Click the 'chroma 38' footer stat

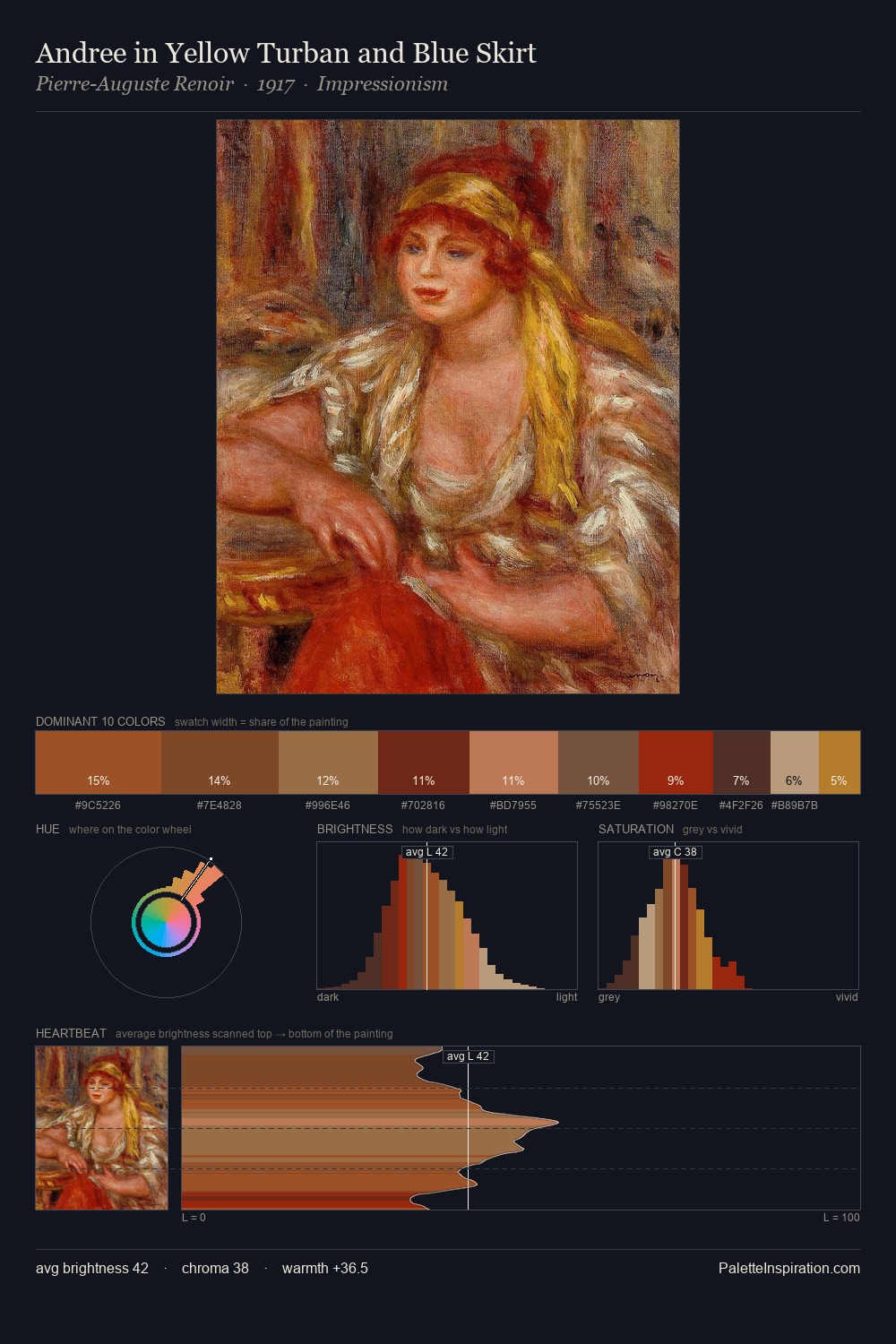click(215, 1269)
